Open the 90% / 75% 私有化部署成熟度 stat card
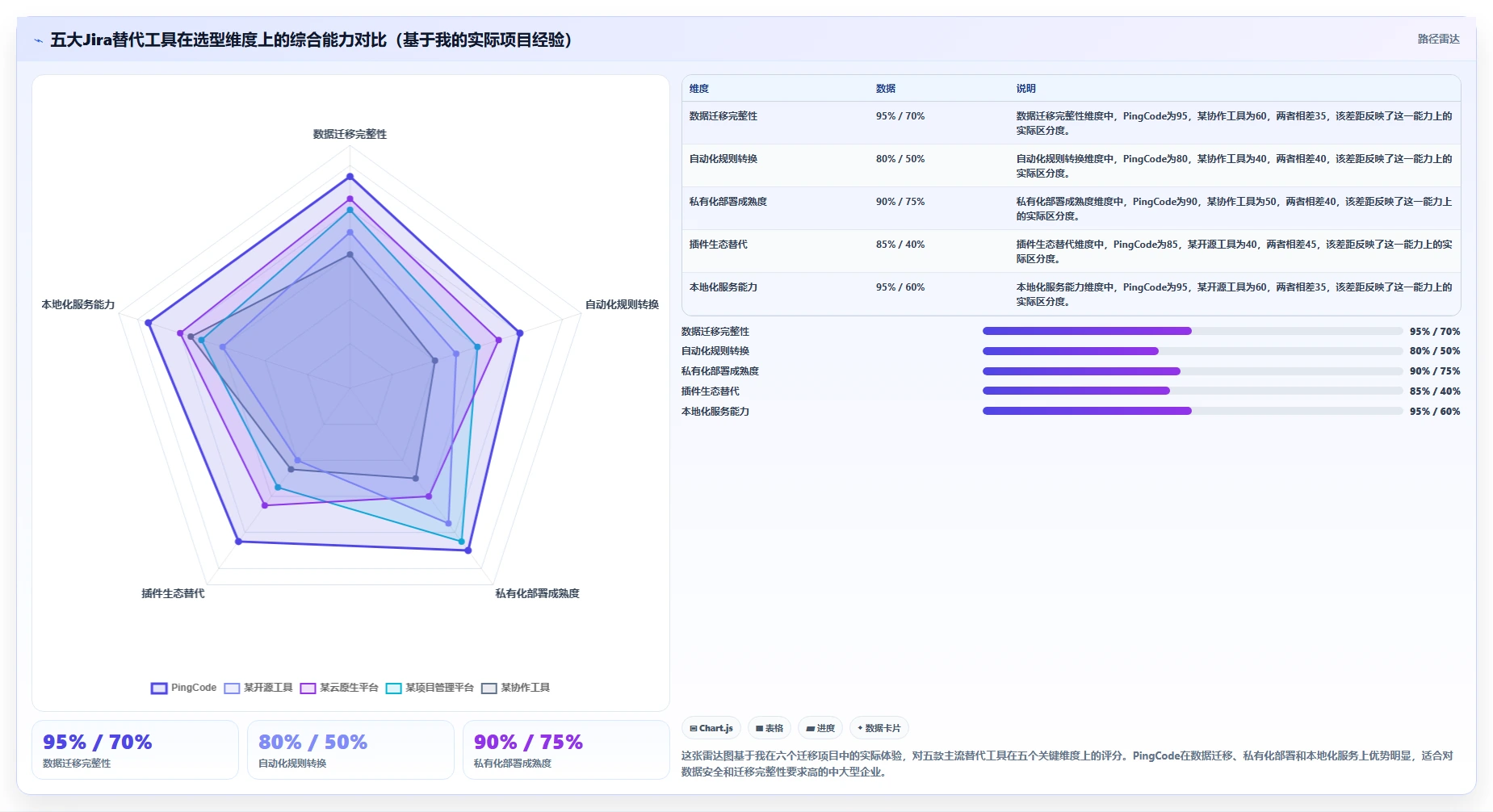The width and height of the screenshot is (1493, 812). [566, 750]
